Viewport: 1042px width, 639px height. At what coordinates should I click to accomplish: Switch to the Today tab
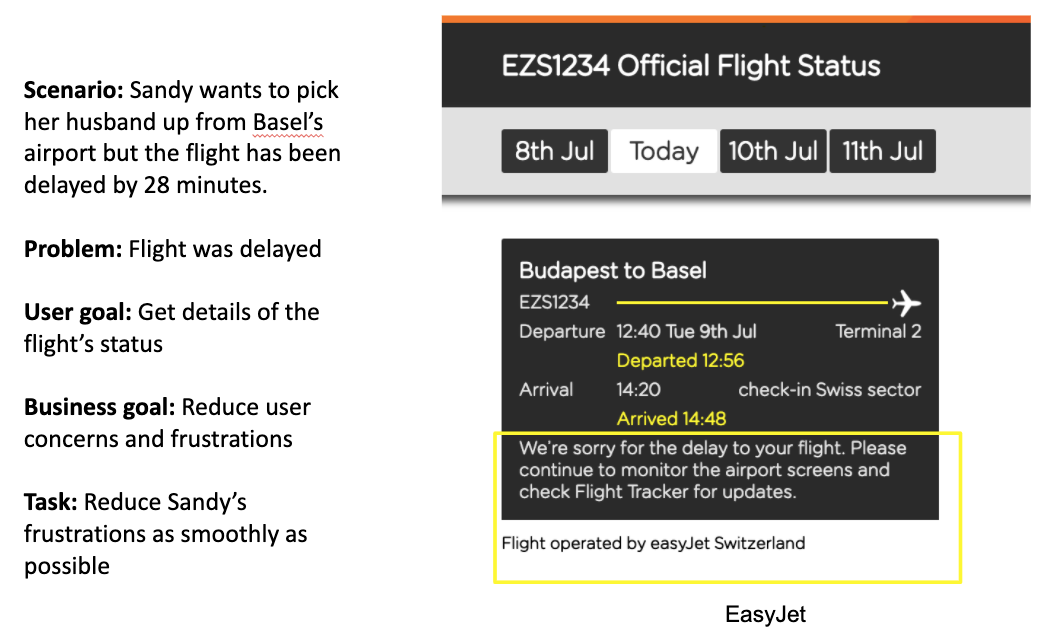pyautogui.click(x=664, y=152)
